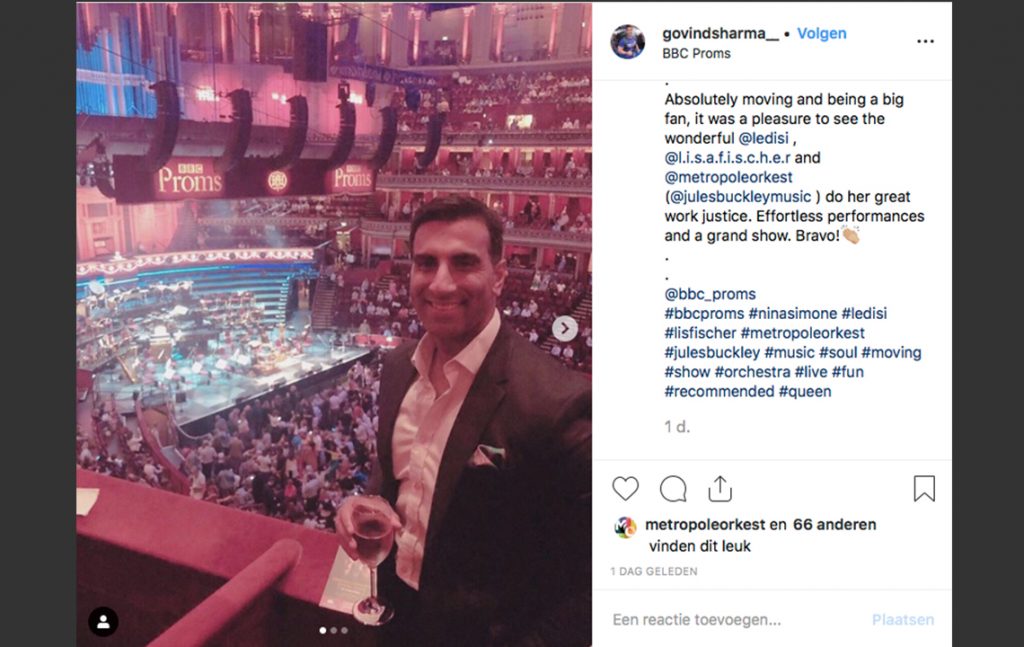Open the three-dot options menu

point(925,41)
